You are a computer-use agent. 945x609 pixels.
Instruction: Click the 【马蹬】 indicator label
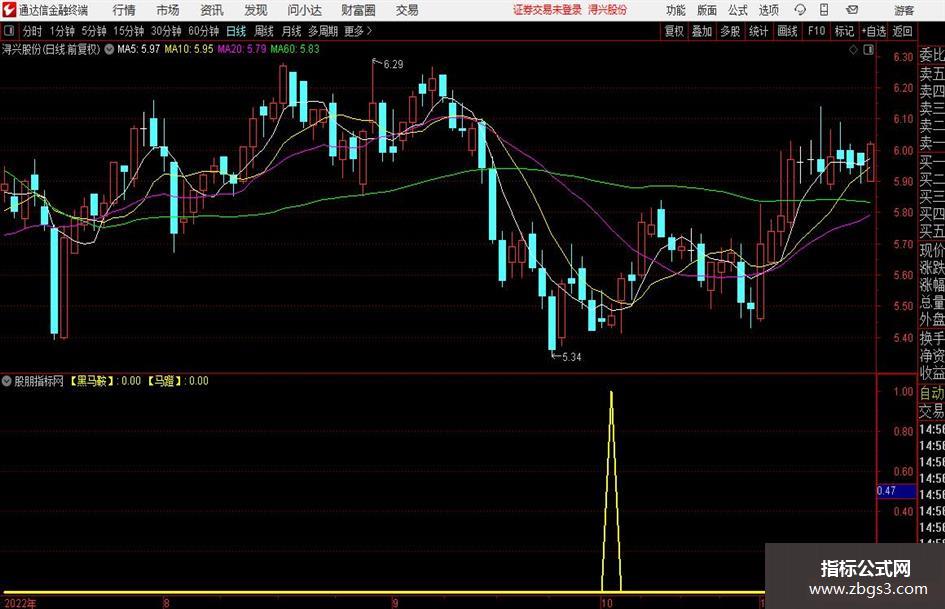pyautogui.click(x=165, y=381)
